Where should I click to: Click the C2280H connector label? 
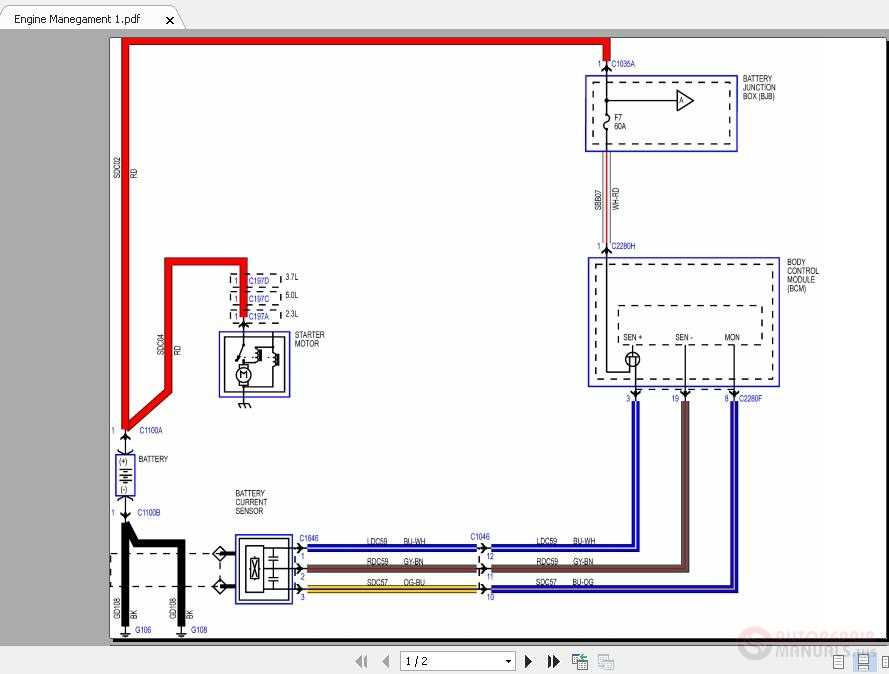pos(624,246)
